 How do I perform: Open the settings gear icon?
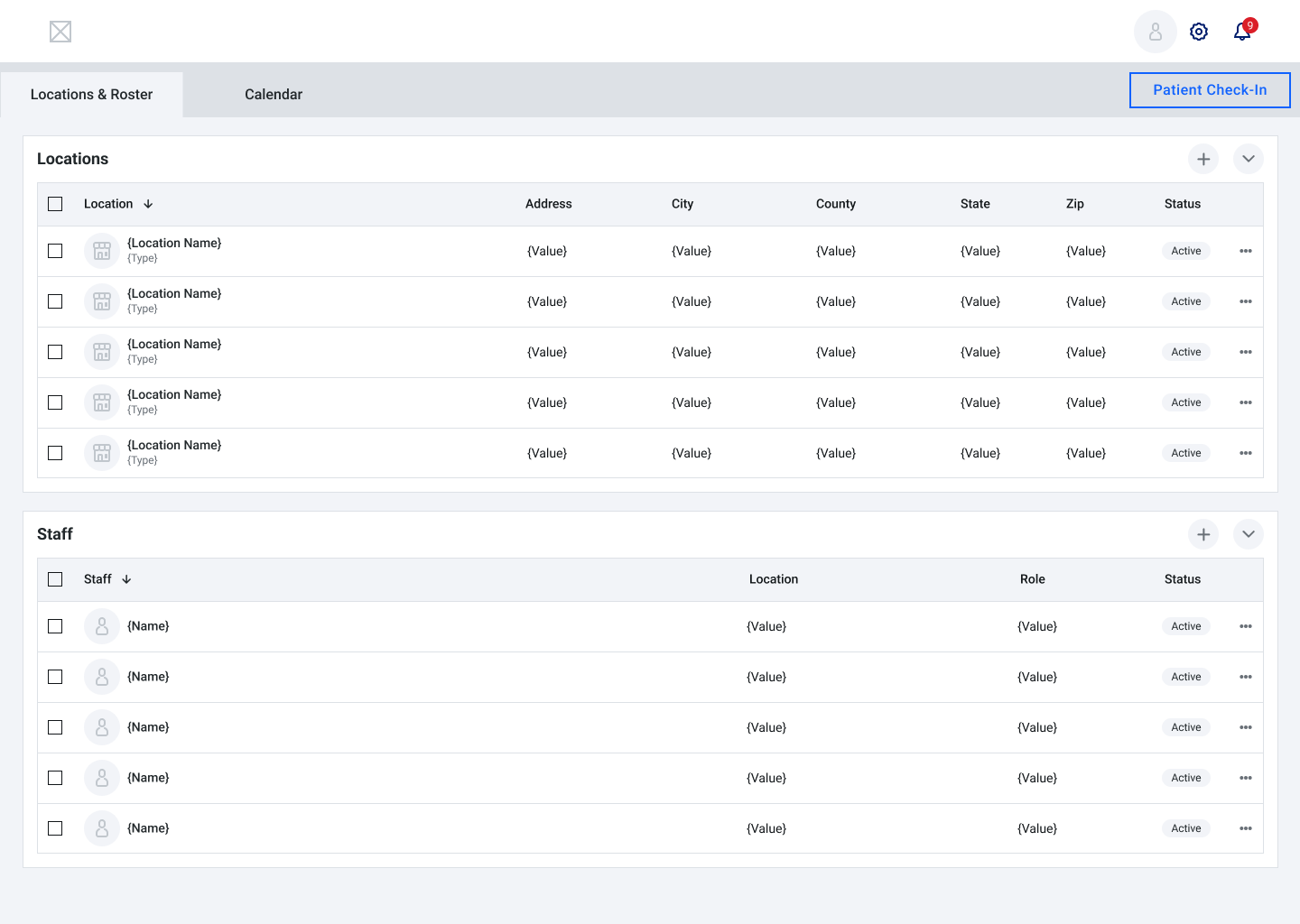coord(1199,32)
